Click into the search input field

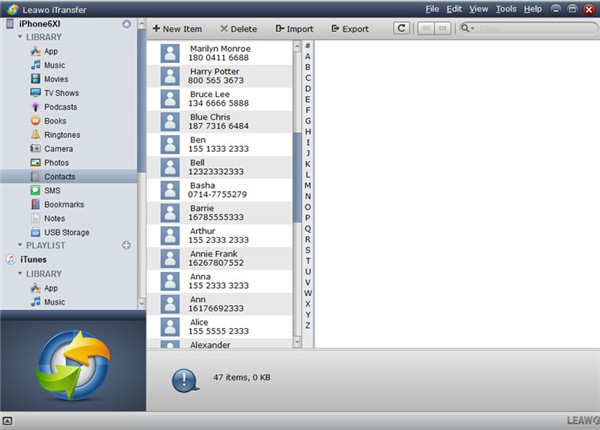coord(536,28)
